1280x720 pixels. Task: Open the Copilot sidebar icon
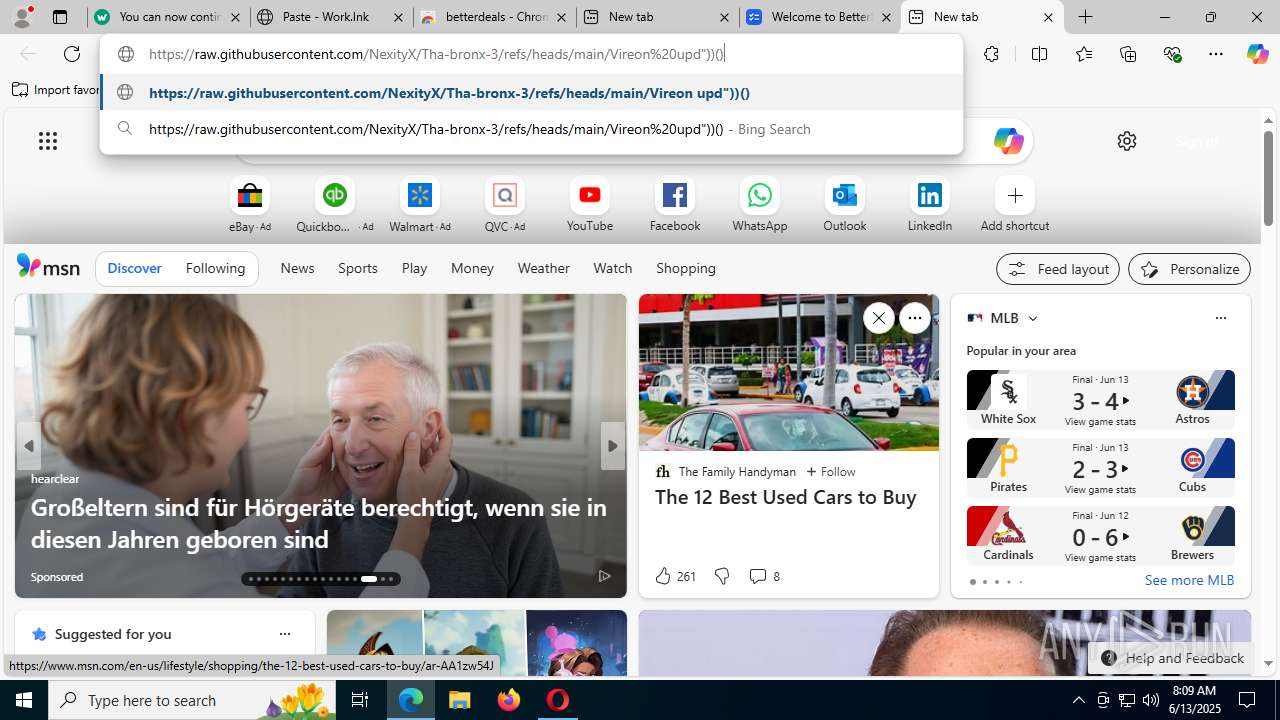point(1257,54)
